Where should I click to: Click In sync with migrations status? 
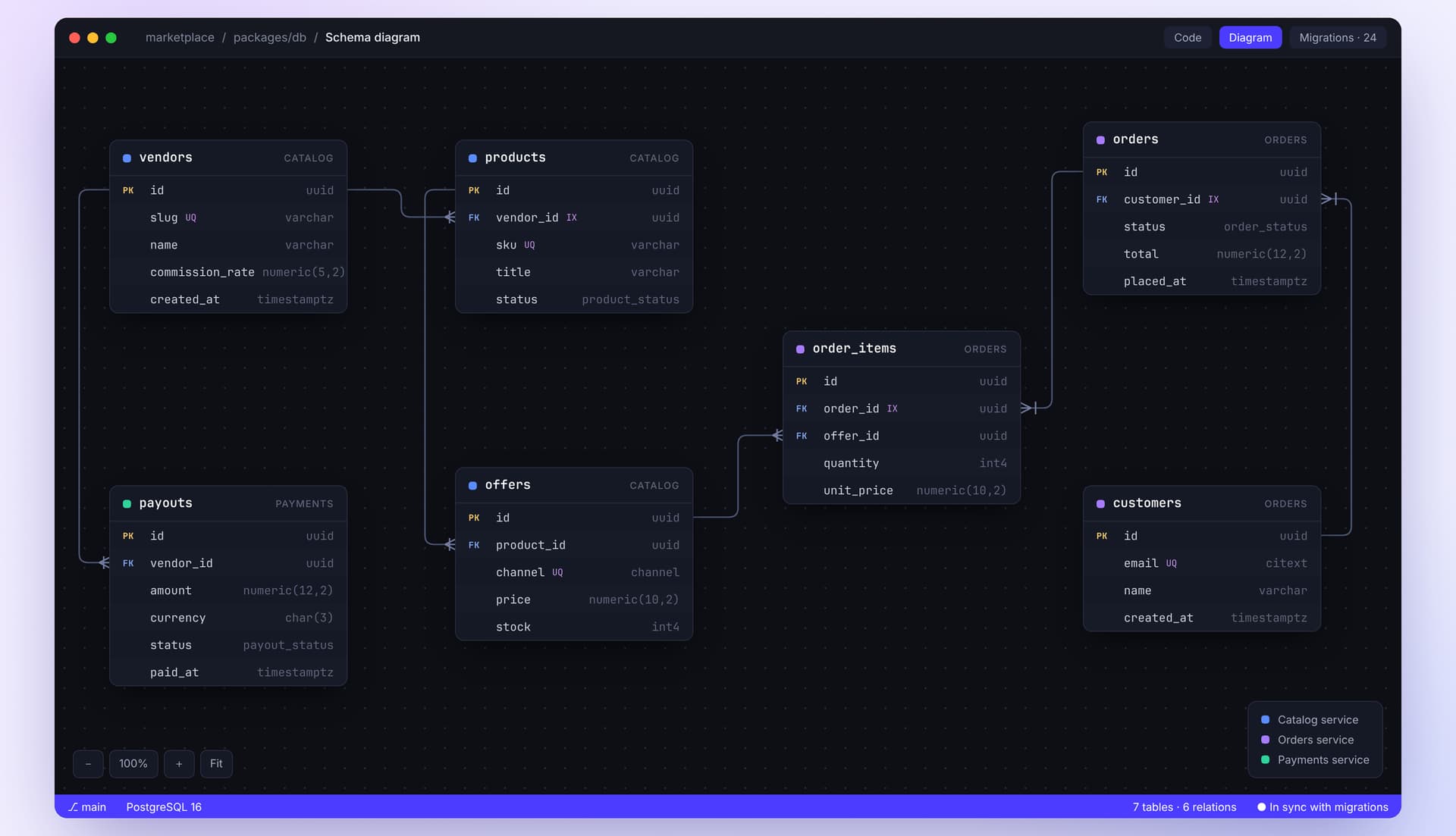point(1323,806)
